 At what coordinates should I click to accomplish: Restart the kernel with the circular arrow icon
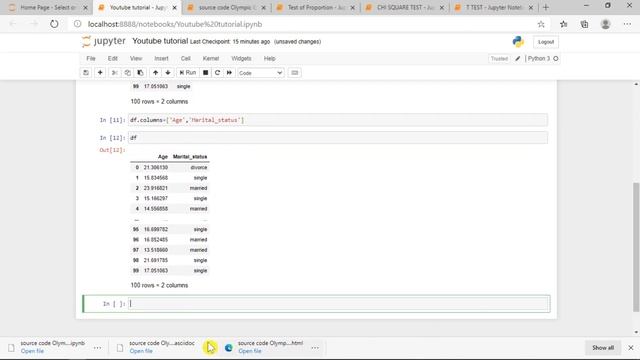218,73
